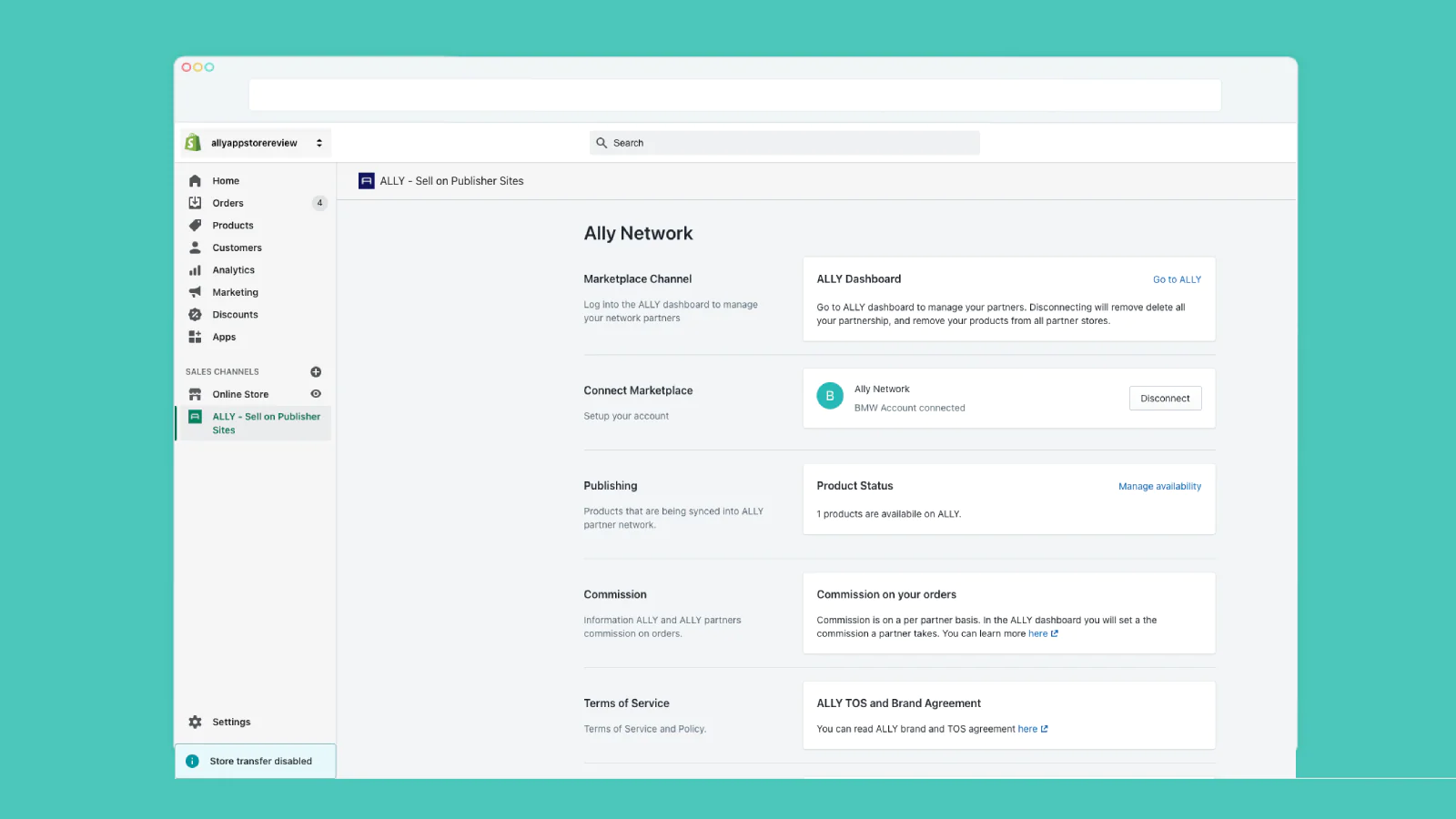Viewport: 1456px width, 819px height.
Task: Click the ALLY app logo in page header
Action: coord(367,181)
